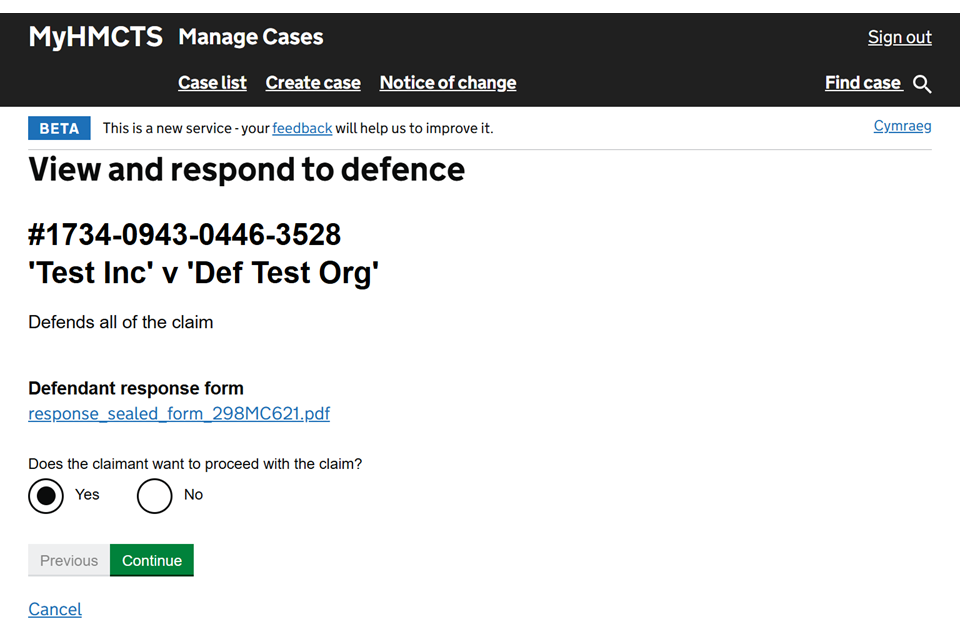Click the Cancel link
This screenshot has width=960, height=640.
(x=55, y=609)
